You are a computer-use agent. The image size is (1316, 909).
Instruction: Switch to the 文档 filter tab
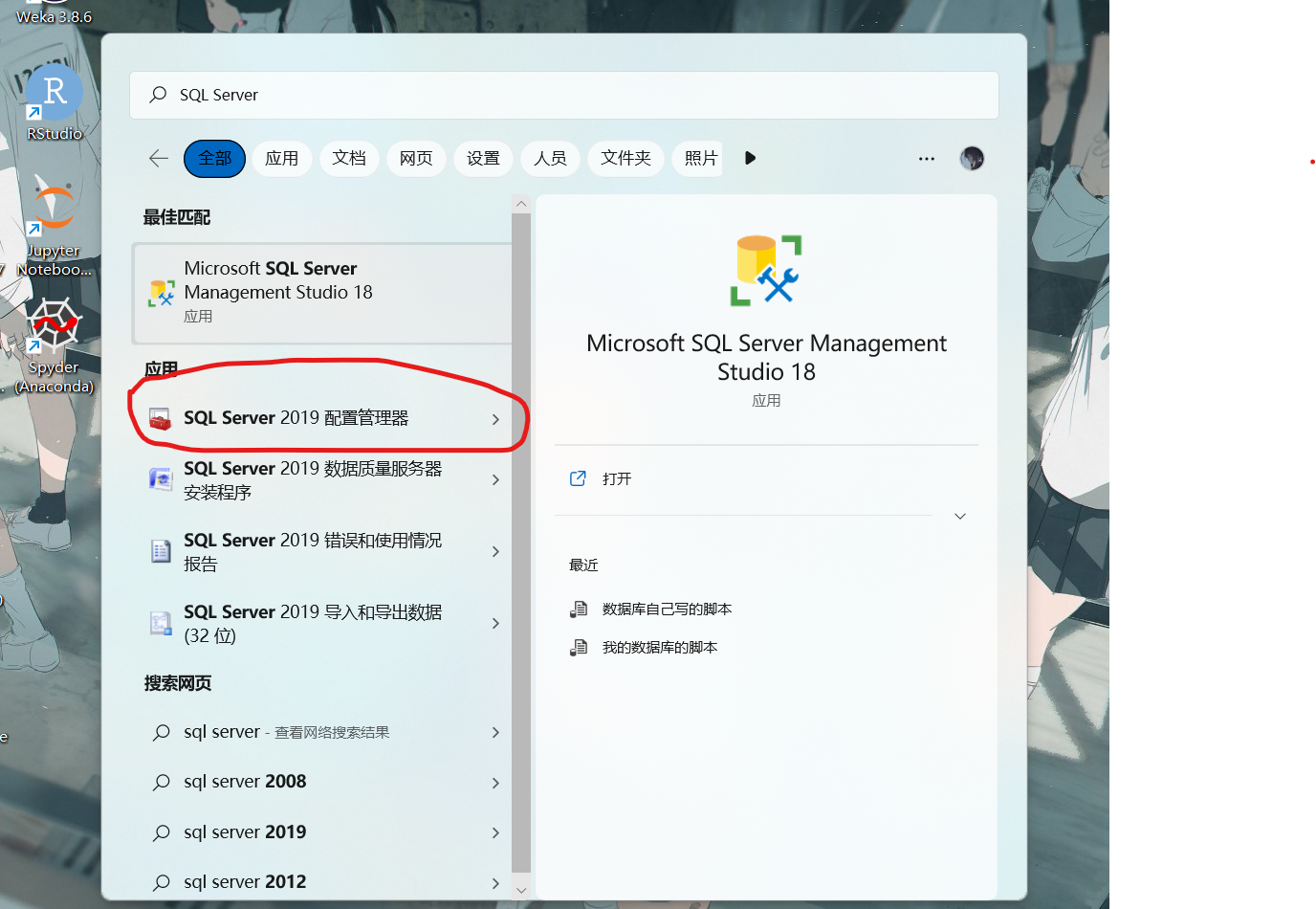(349, 158)
